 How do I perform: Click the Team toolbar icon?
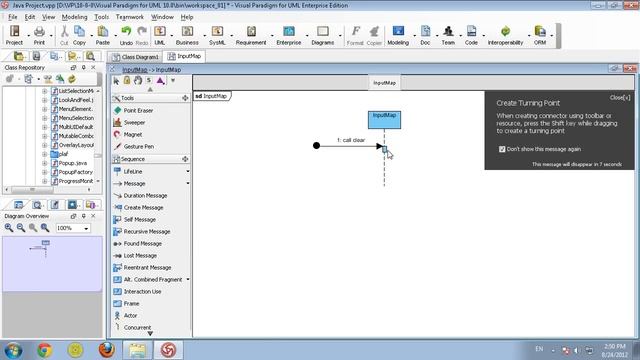point(448,35)
